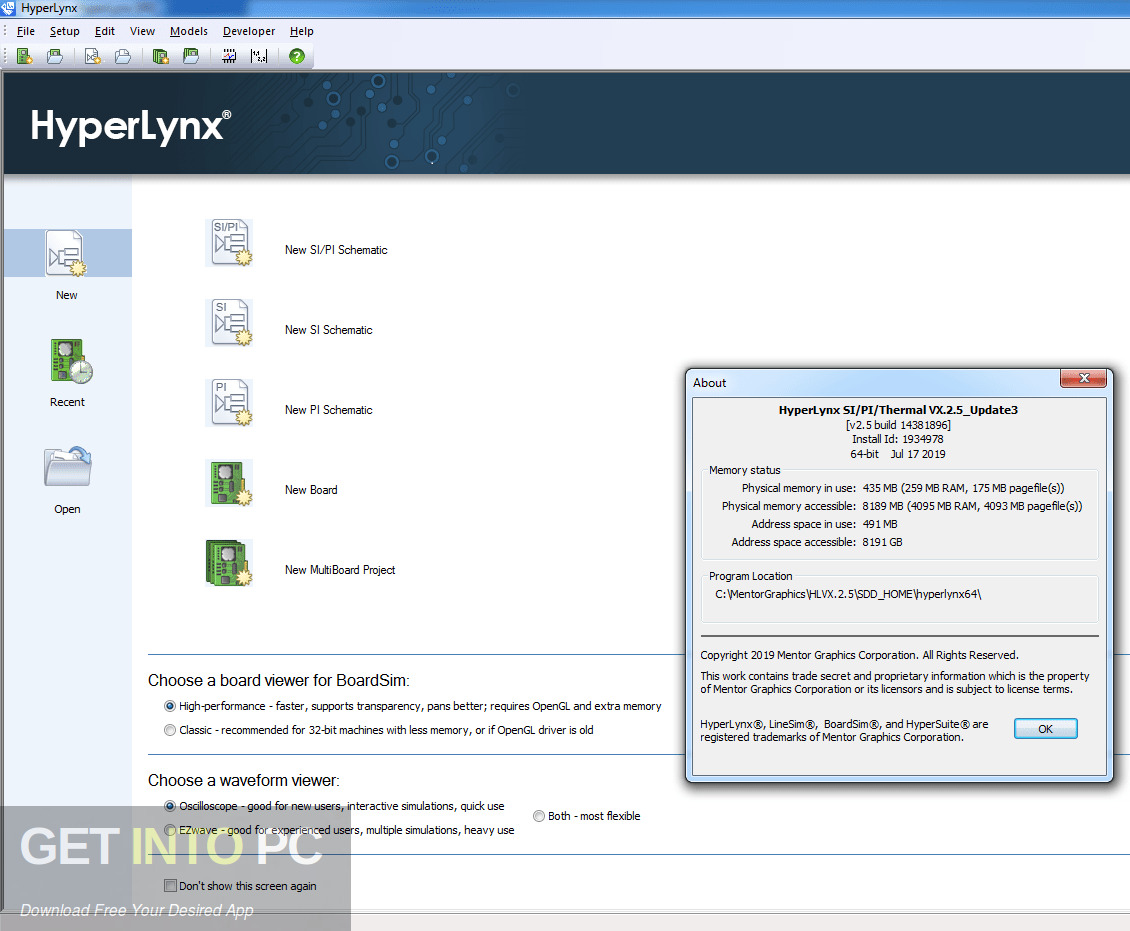Close the About dialog
1130x931 pixels.
coord(1084,378)
